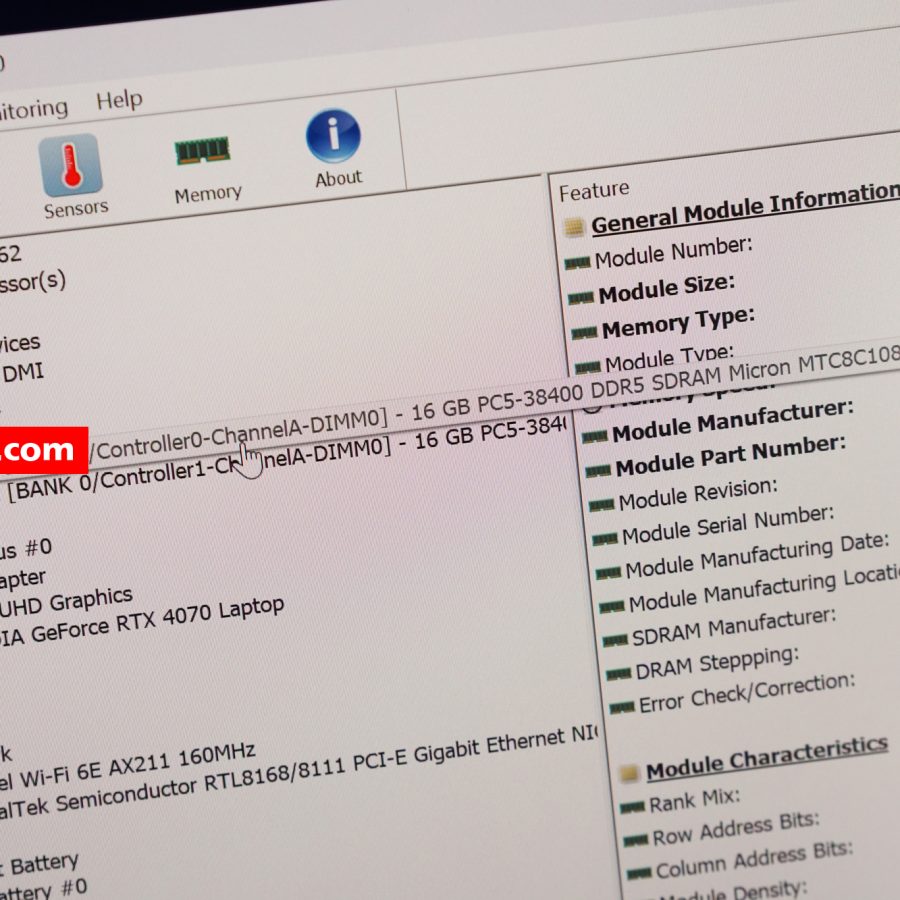Click the chip icon beside DRAM Steppping

point(619,674)
